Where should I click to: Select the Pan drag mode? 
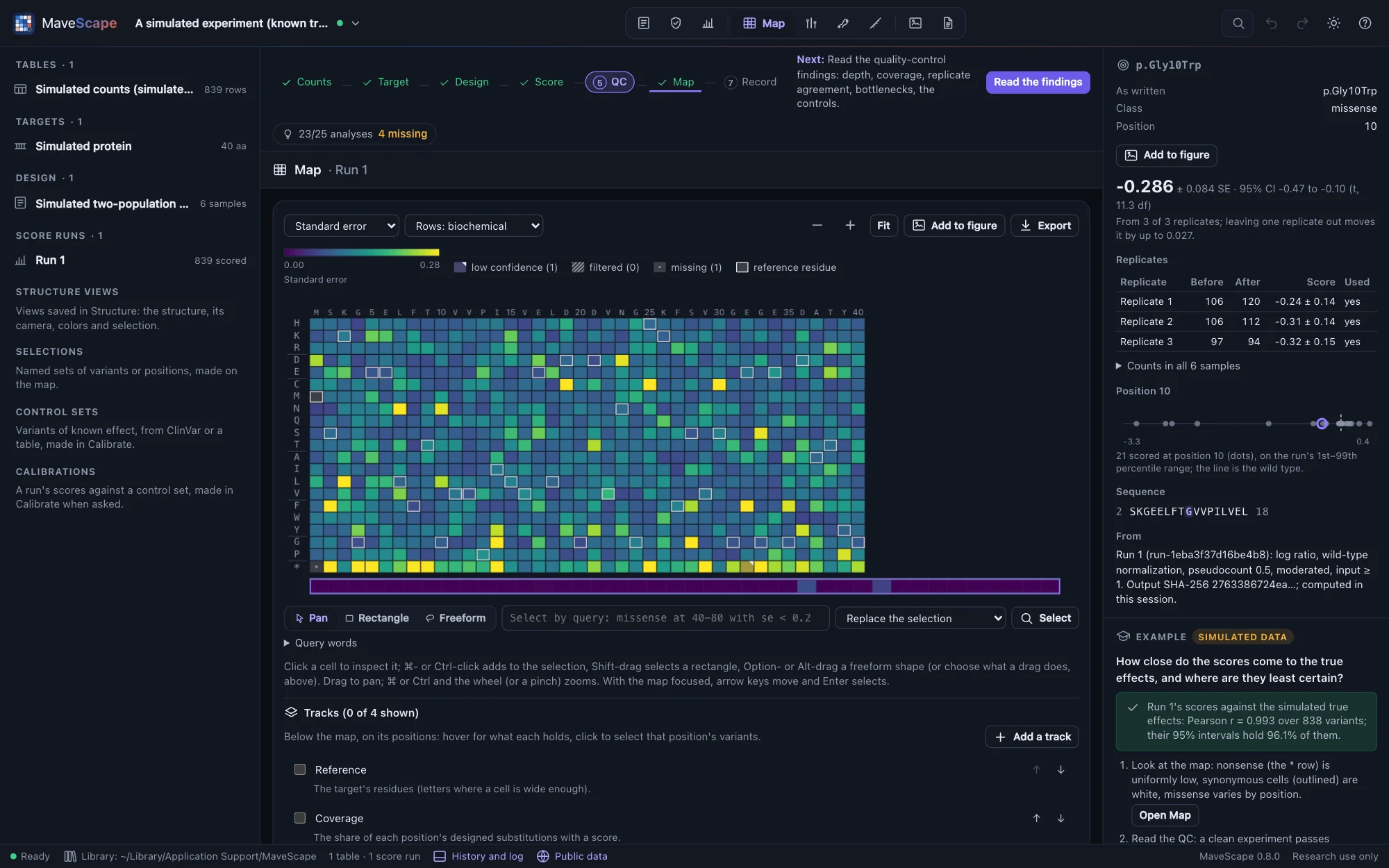pos(311,618)
